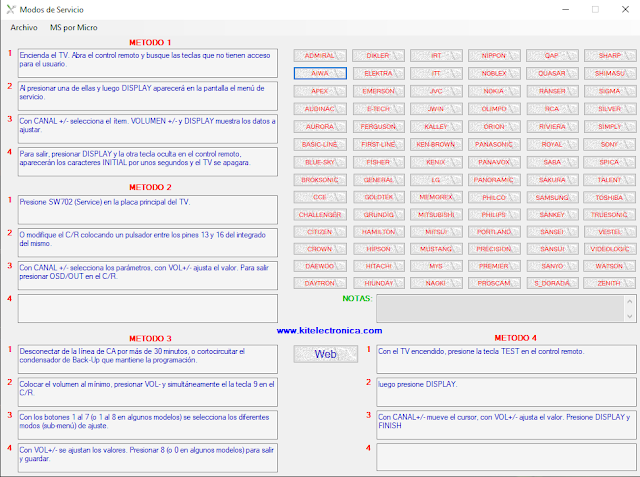Click the NOTAS scrollbar up arrow
This screenshot has height=477, width=640.
630,301
